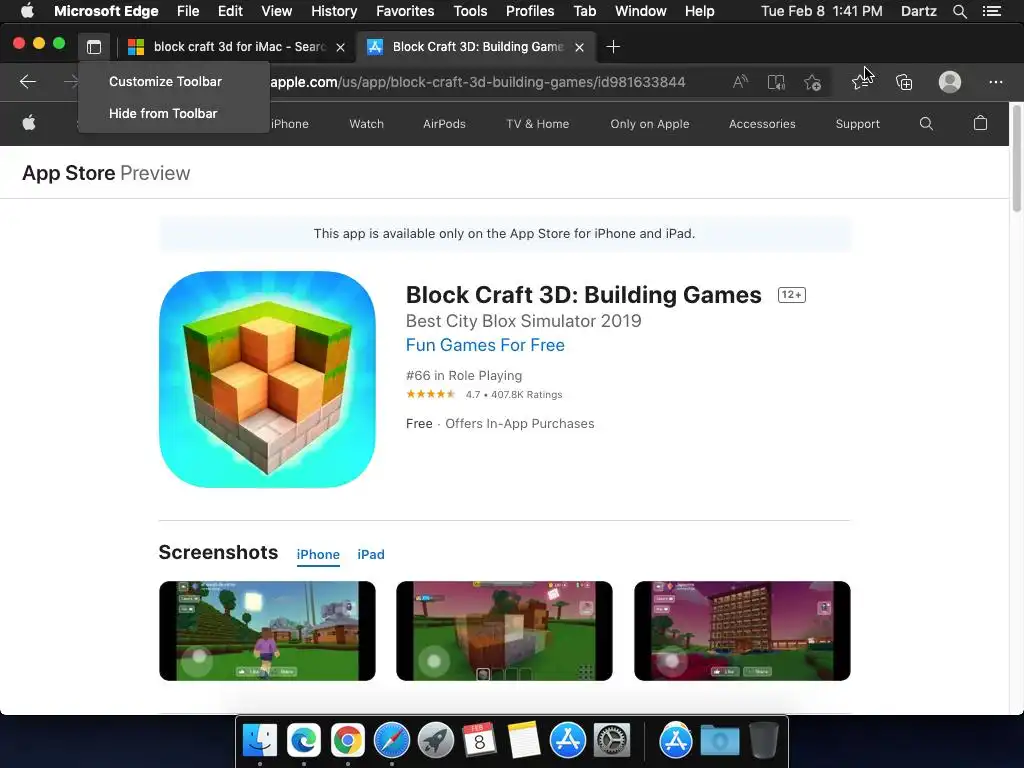Click the #66 in Role Playing text
This screenshot has width=1024, height=768.
click(464, 376)
